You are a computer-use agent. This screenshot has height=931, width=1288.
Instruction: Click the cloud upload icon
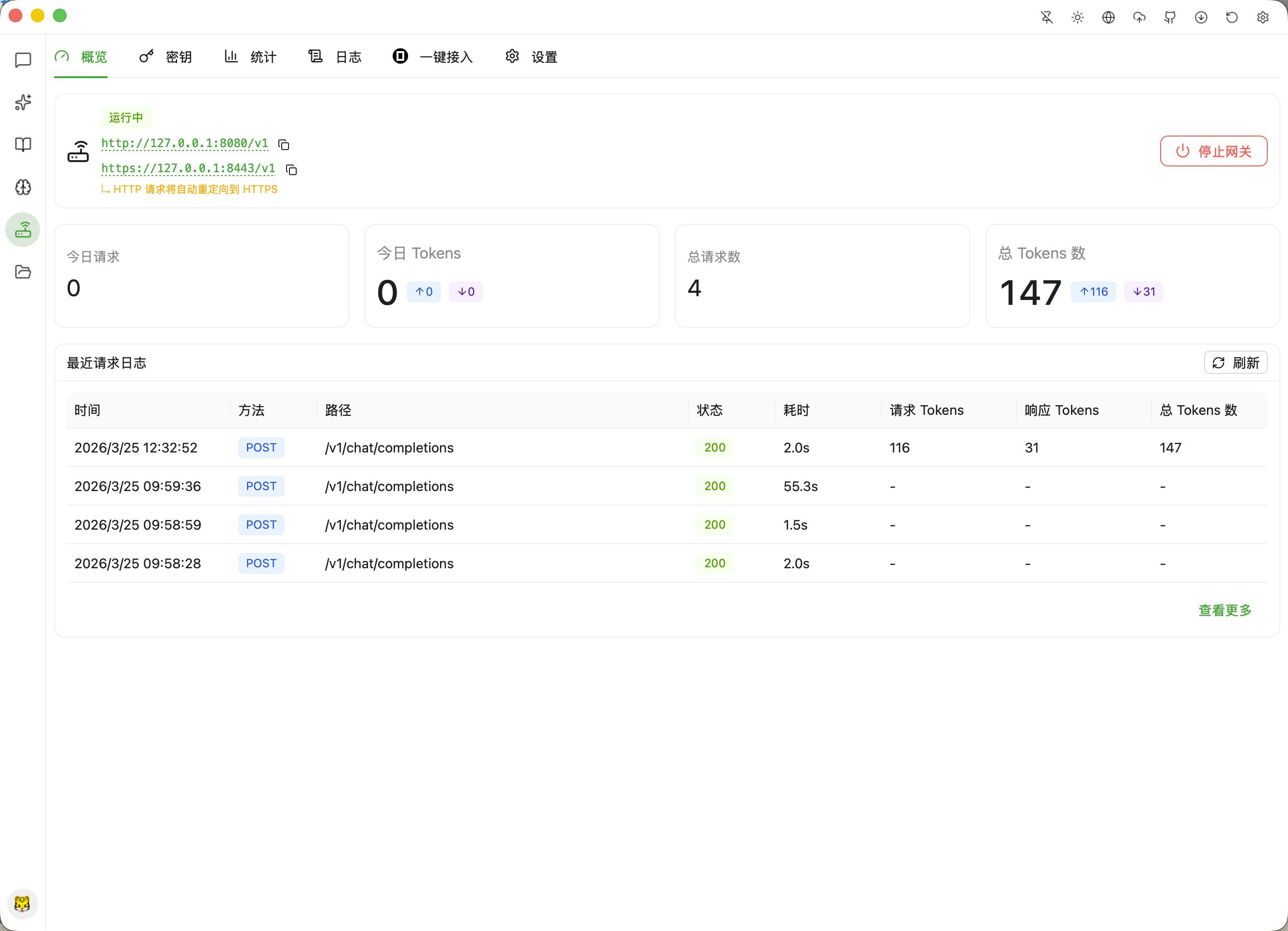1139,18
